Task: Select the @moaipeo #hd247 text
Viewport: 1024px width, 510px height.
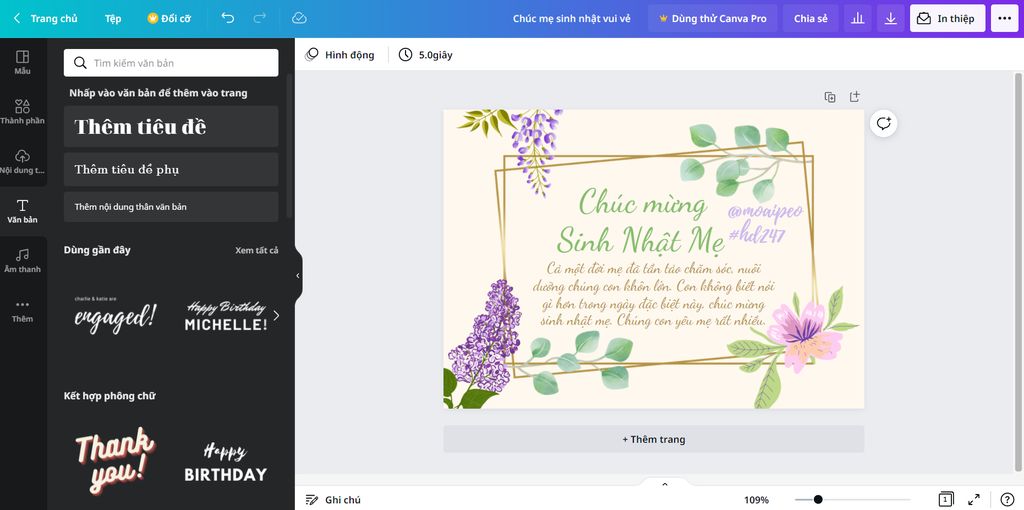Action: [x=765, y=223]
